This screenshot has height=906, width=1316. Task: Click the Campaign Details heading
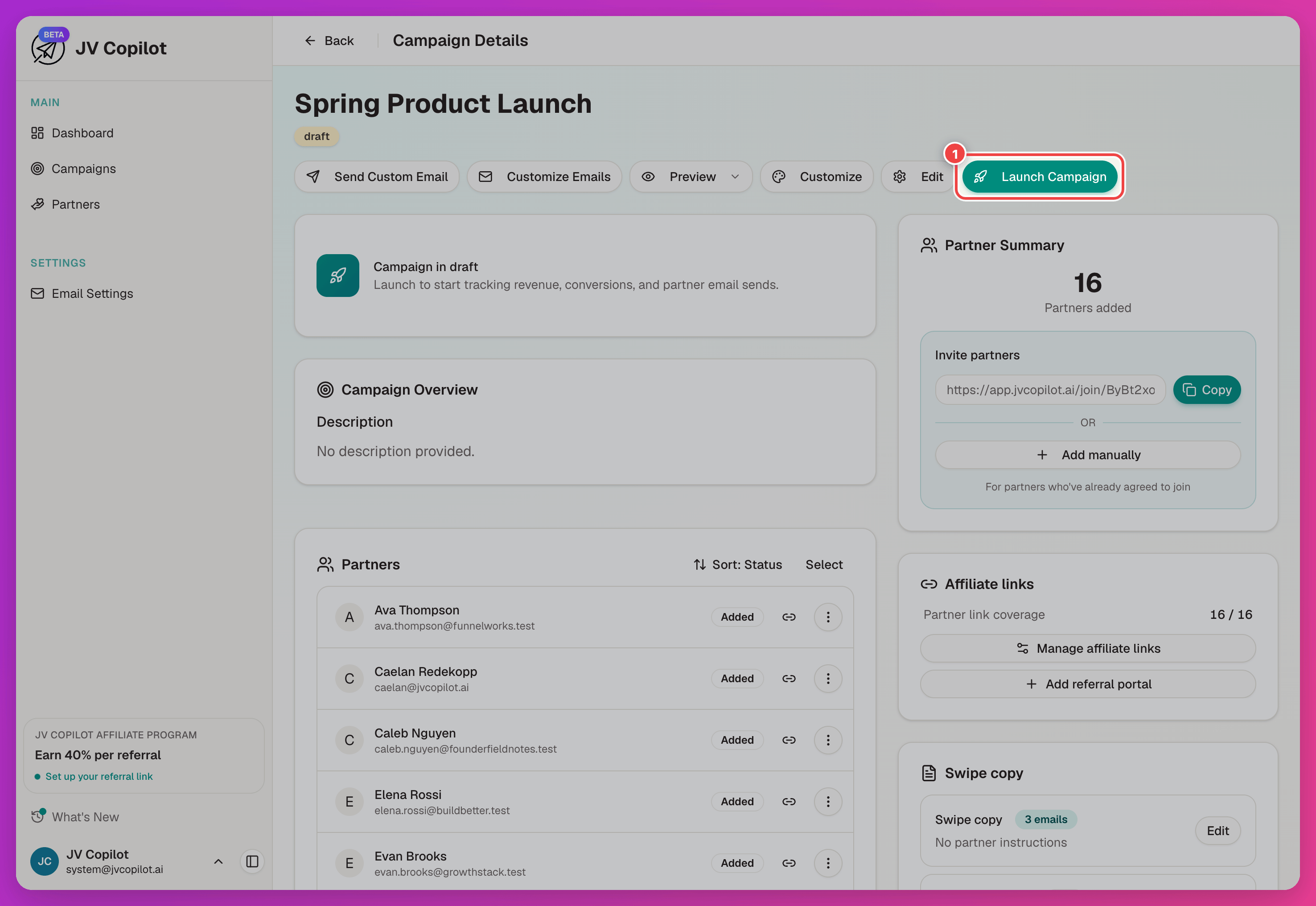coord(460,40)
